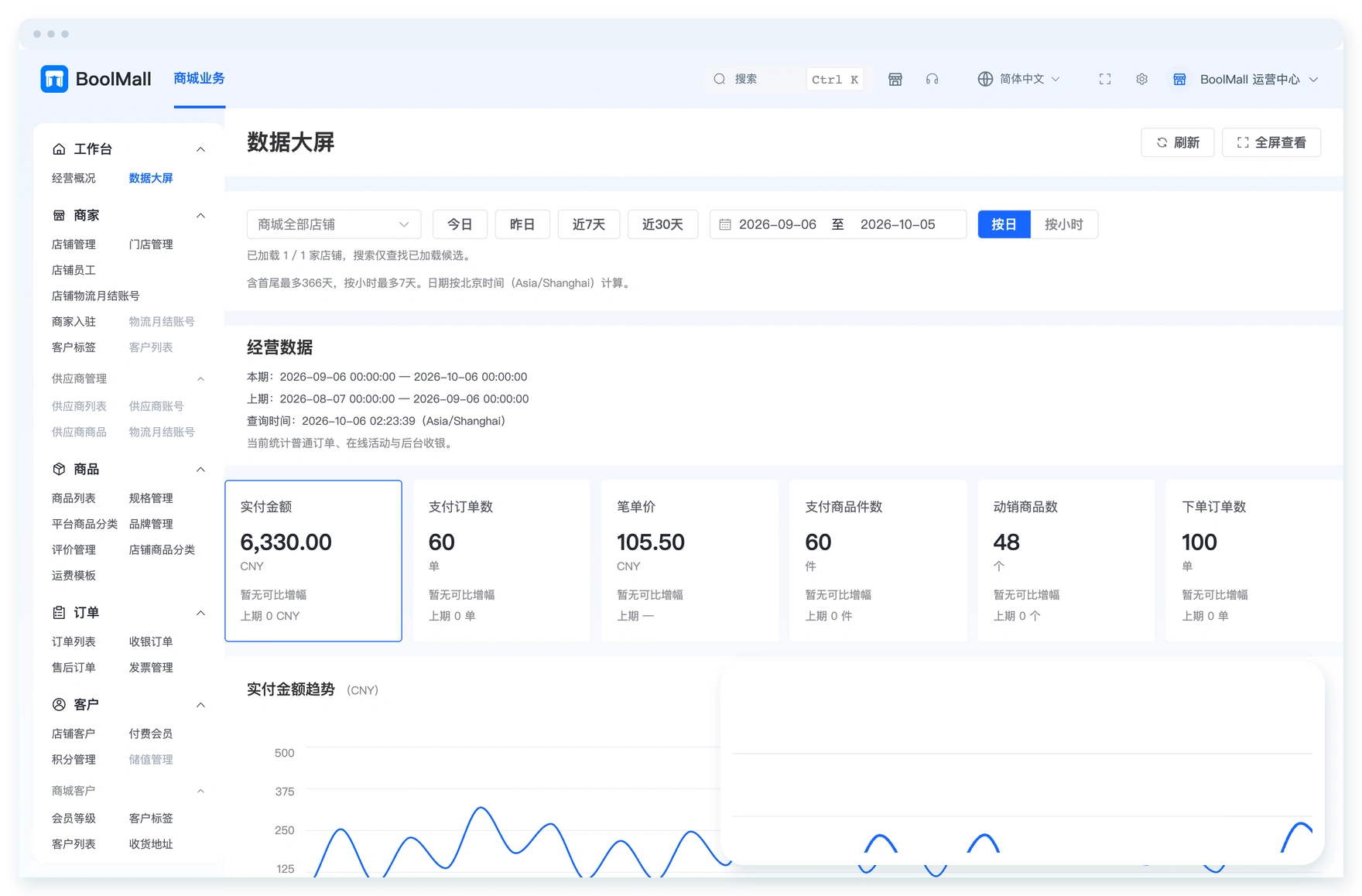The height and width of the screenshot is (896, 1362).
Task: Select the 今日 quick range
Action: [x=460, y=224]
